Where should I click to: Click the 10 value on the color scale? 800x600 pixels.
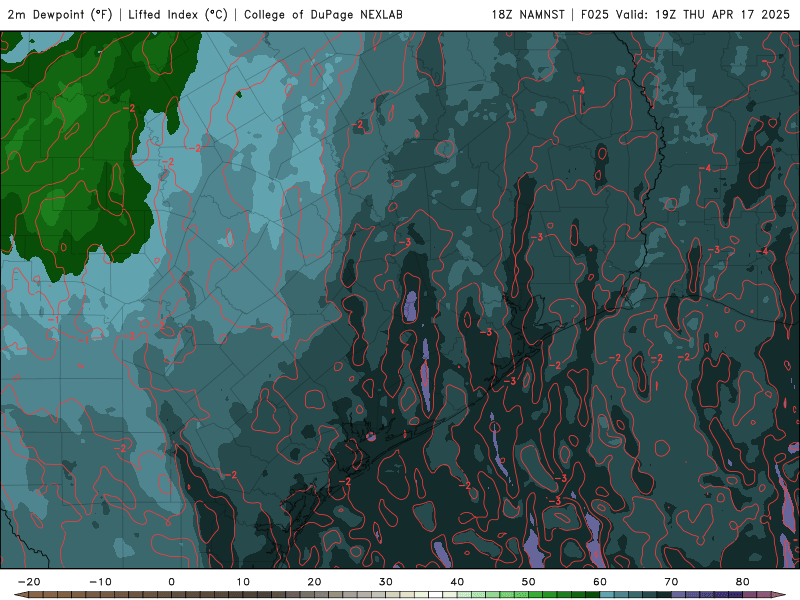click(x=243, y=582)
